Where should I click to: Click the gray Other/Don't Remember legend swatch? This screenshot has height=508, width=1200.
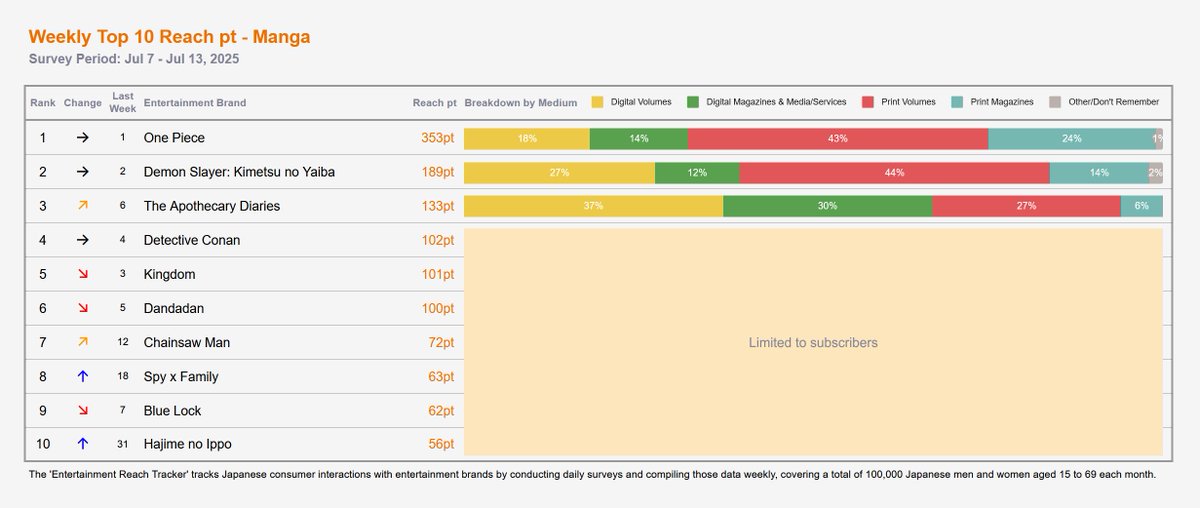coord(1055,102)
